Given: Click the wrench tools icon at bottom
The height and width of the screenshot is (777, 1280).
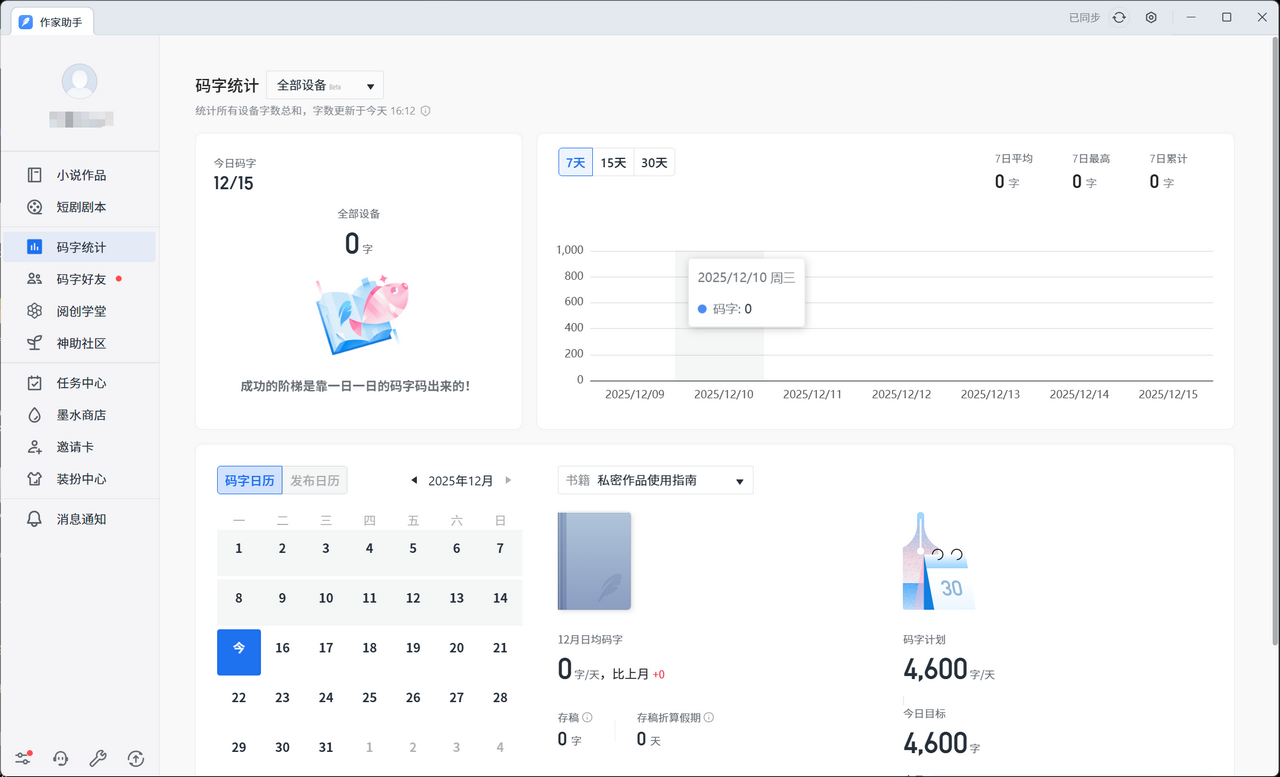Looking at the screenshot, I should point(98,758).
